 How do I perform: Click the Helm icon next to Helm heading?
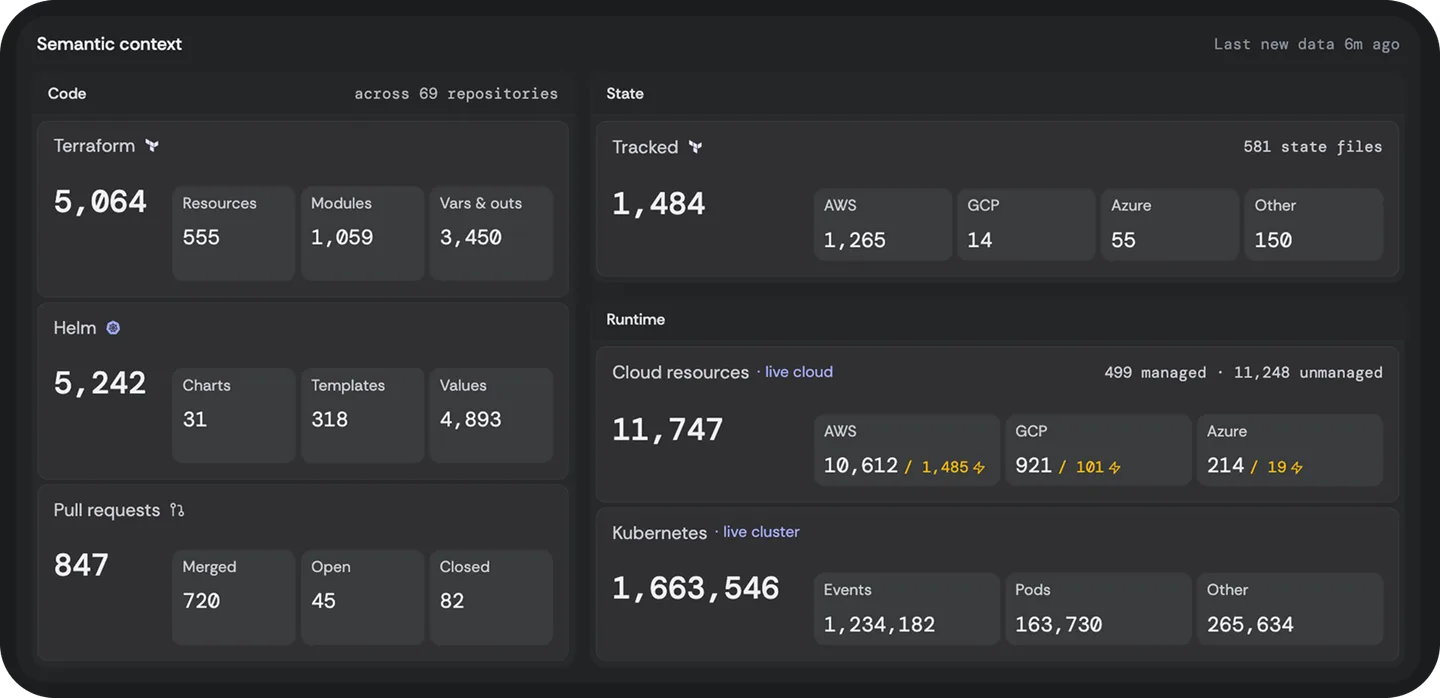tap(113, 328)
